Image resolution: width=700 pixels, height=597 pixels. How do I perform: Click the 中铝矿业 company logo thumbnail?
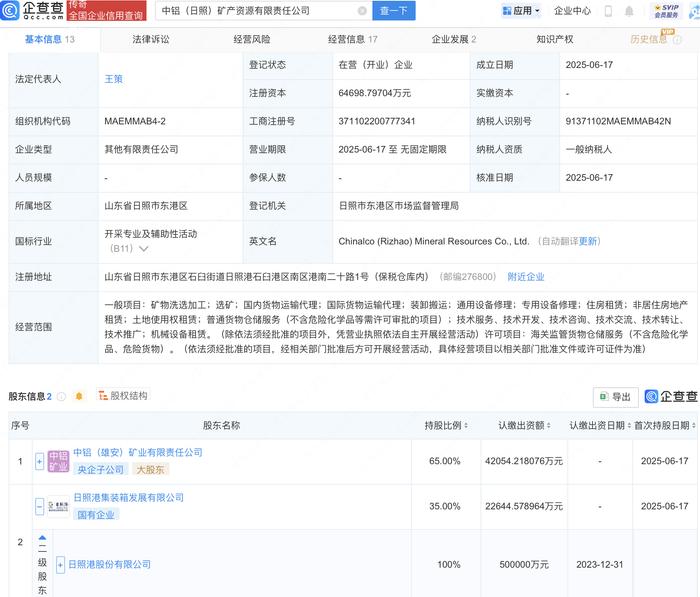pyautogui.click(x=58, y=461)
